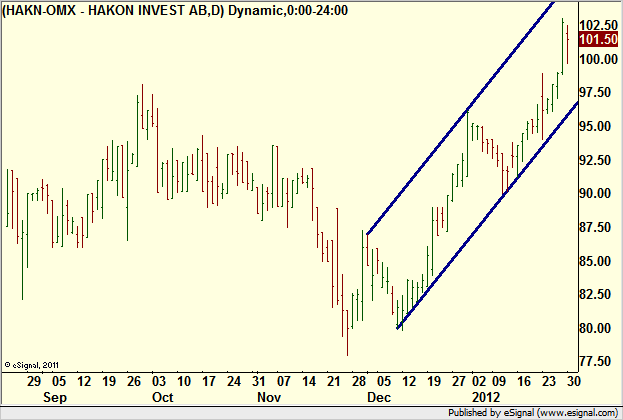Image resolution: width=623 pixels, height=420 pixels.
Task: Click the date label 30 on time axis
Action: 573,381
